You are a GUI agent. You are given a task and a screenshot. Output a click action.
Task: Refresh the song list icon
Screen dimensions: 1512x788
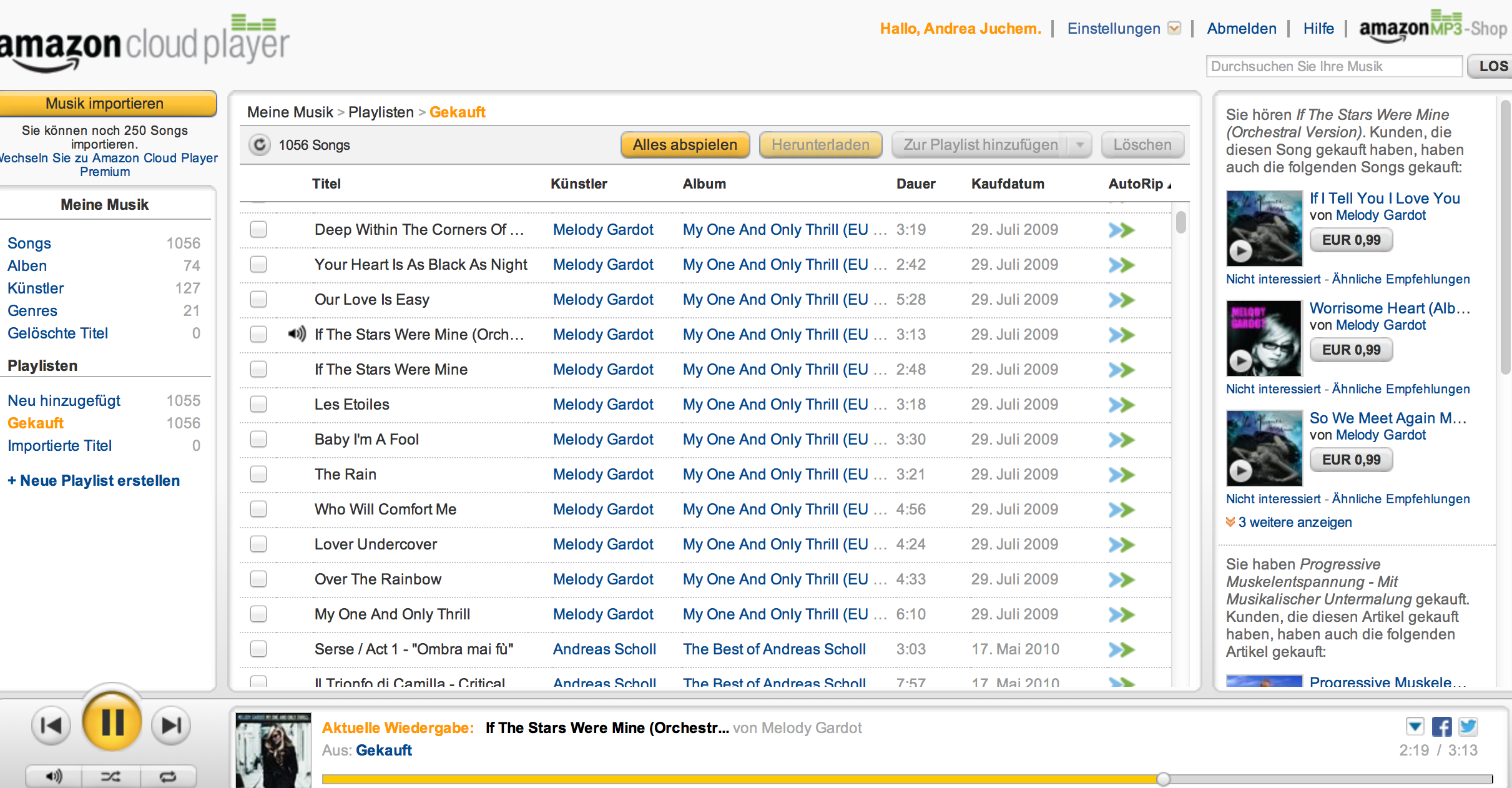click(x=259, y=145)
